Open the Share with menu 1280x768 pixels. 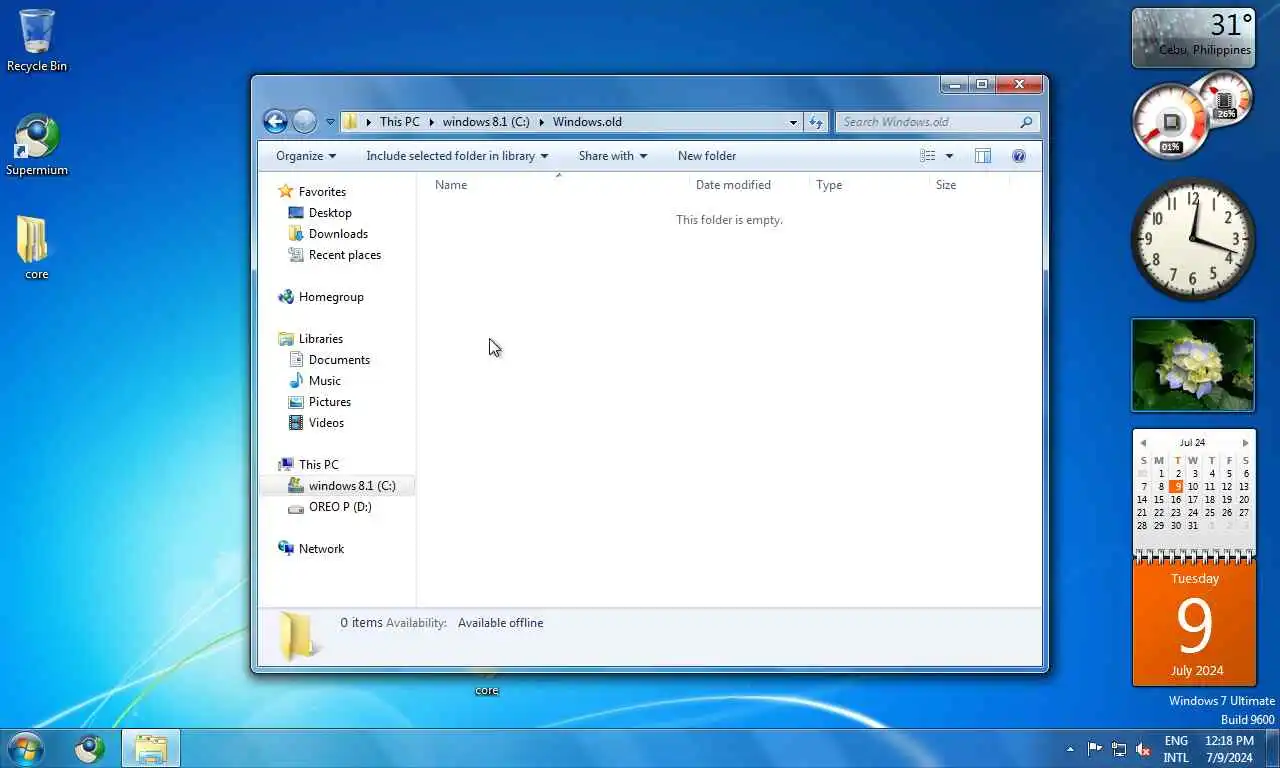pyautogui.click(x=612, y=156)
